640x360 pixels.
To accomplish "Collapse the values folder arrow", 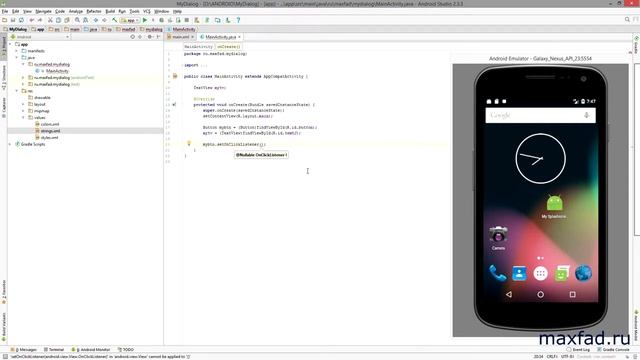I will pyautogui.click(x=23, y=118).
